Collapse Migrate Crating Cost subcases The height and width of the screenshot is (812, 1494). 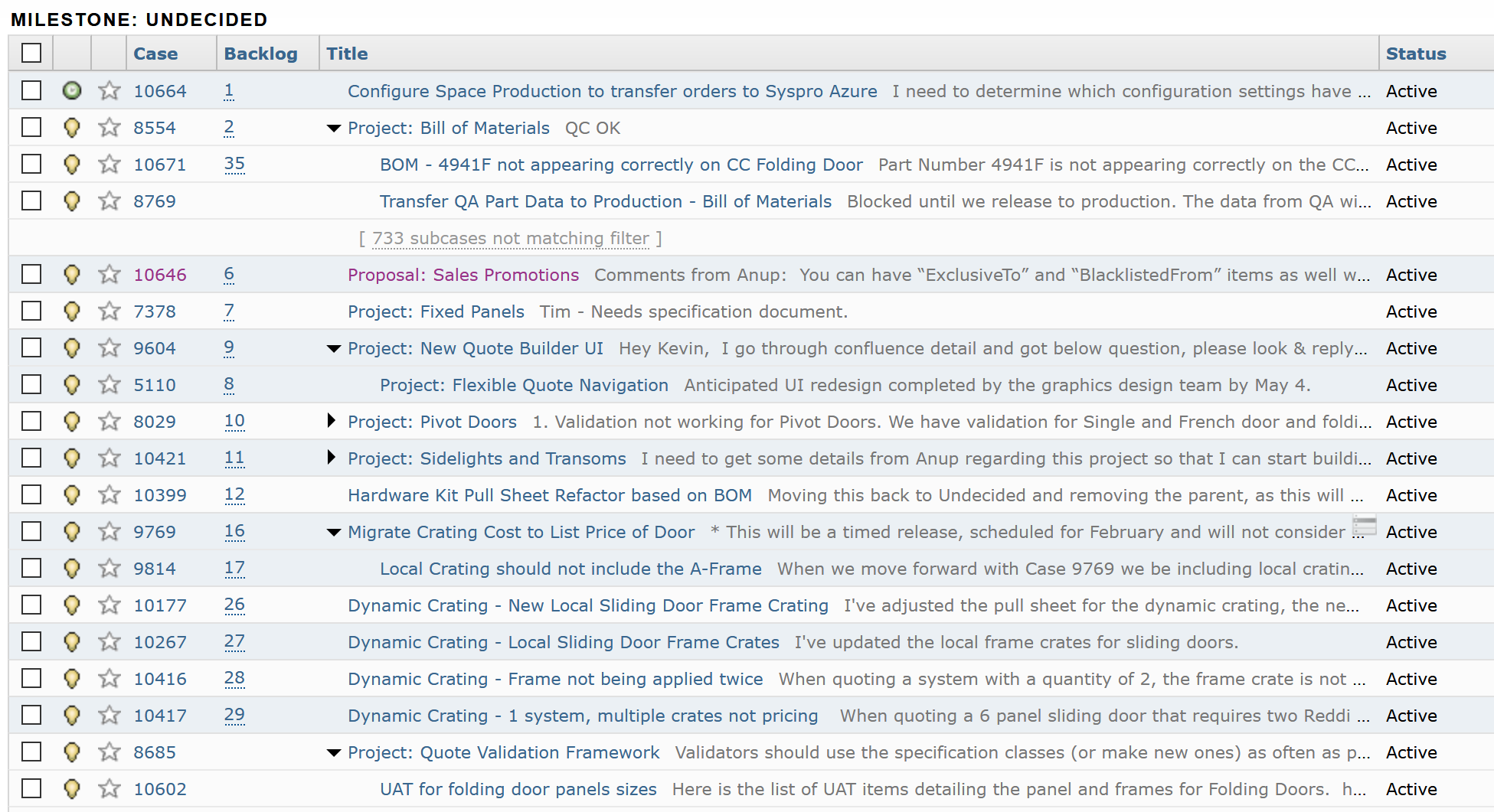click(x=333, y=533)
